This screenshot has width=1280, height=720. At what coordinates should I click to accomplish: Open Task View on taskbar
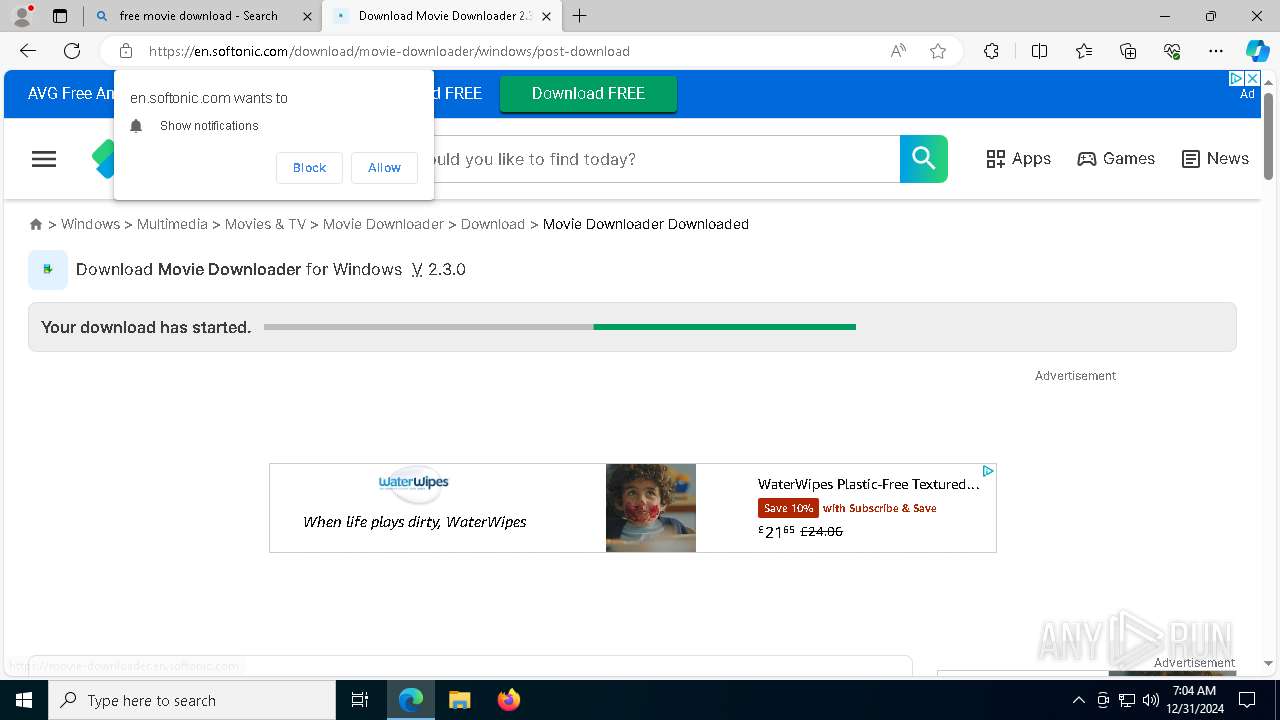click(360, 700)
